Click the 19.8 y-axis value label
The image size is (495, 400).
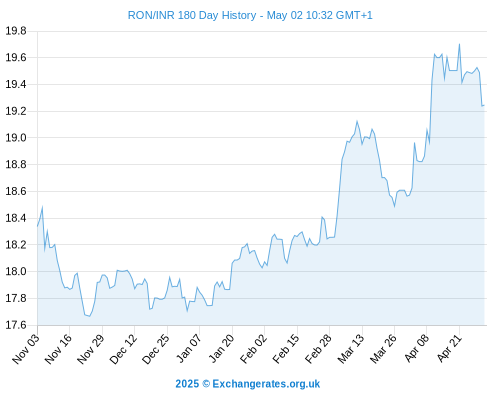[x=16, y=31]
